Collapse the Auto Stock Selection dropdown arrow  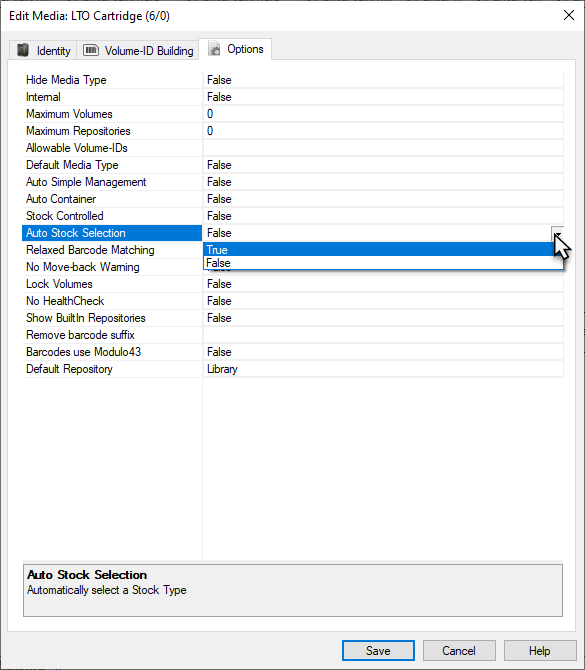pos(557,233)
